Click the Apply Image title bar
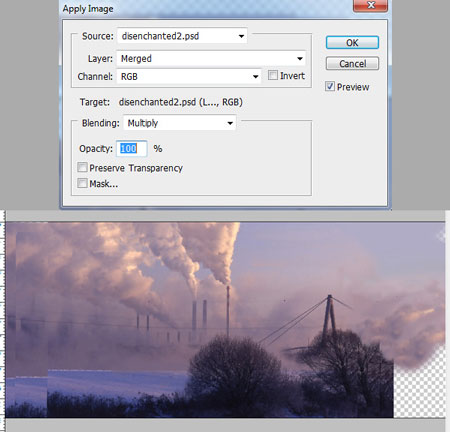Image resolution: width=450 pixels, height=432 pixels. 207,8
